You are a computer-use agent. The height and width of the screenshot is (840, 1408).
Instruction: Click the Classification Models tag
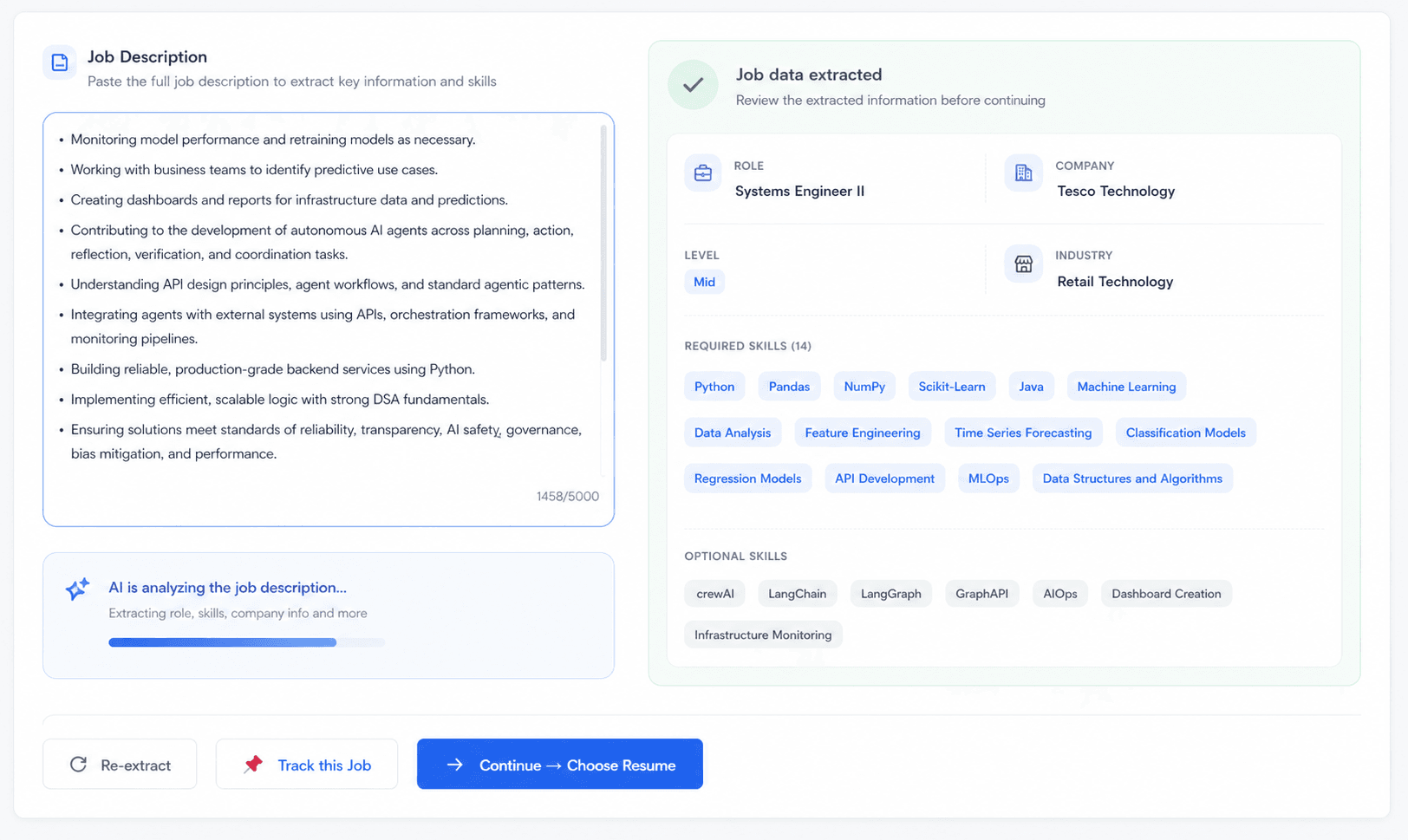point(1185,433)
